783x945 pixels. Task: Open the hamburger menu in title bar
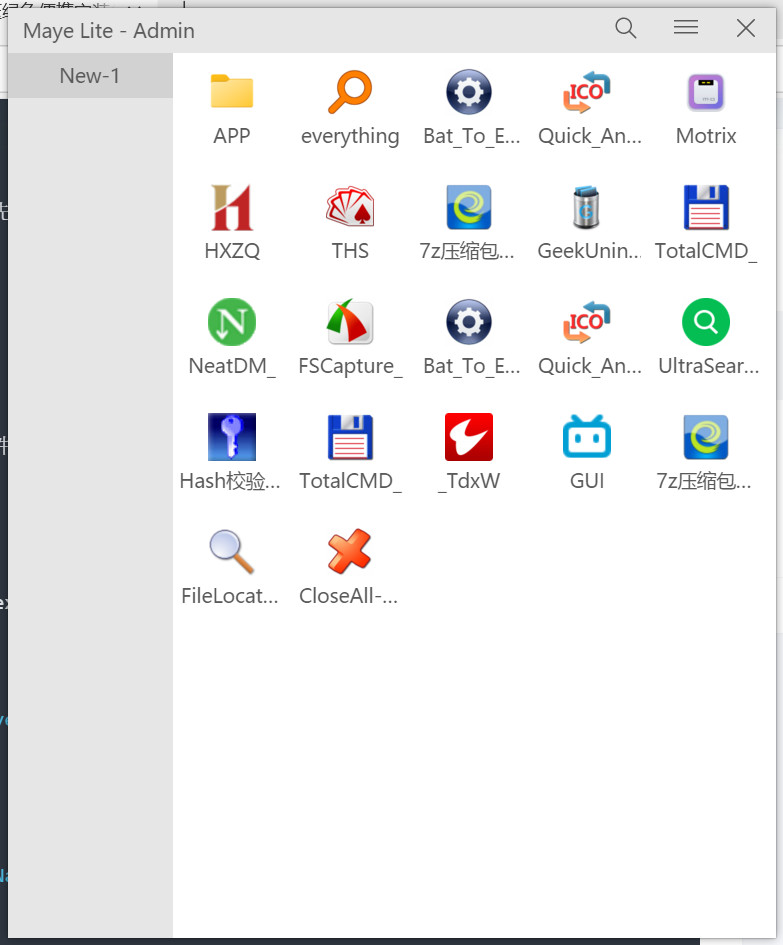pyautogui.click(x=686, y=27)
